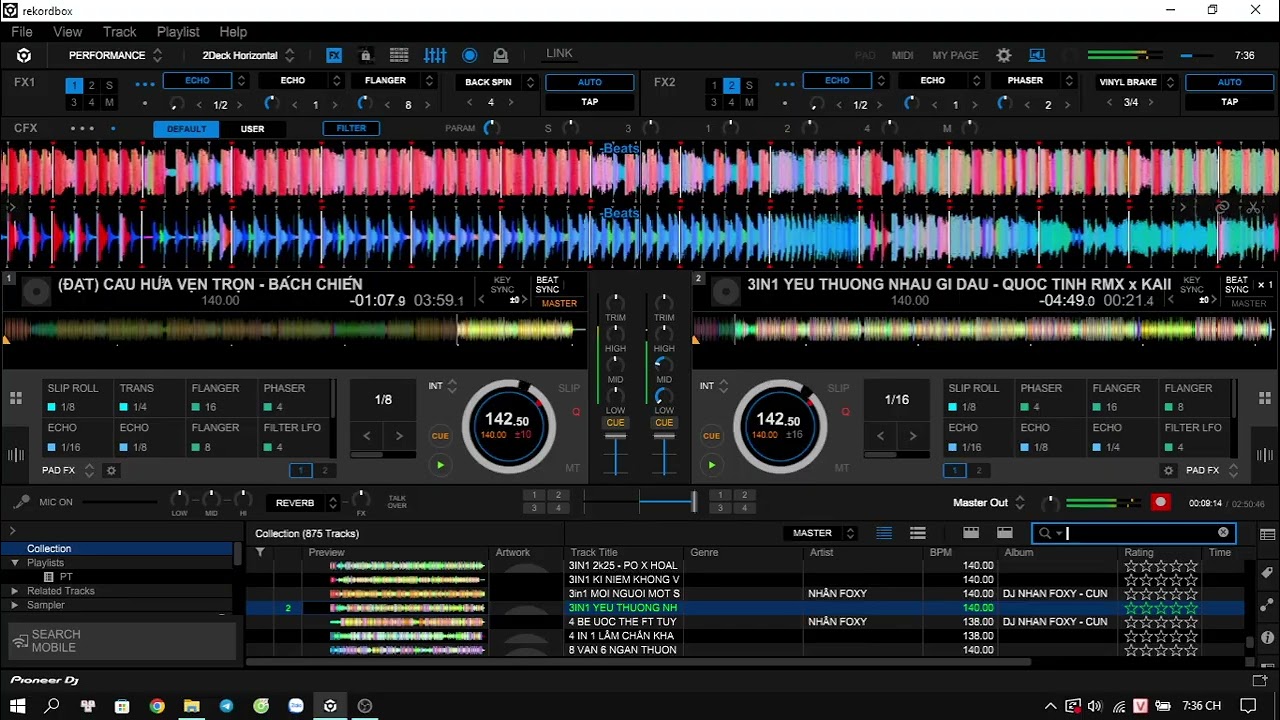Click the FX1 TAP button
Viewport: 1280px width, 720px height.
coord(590,102)
